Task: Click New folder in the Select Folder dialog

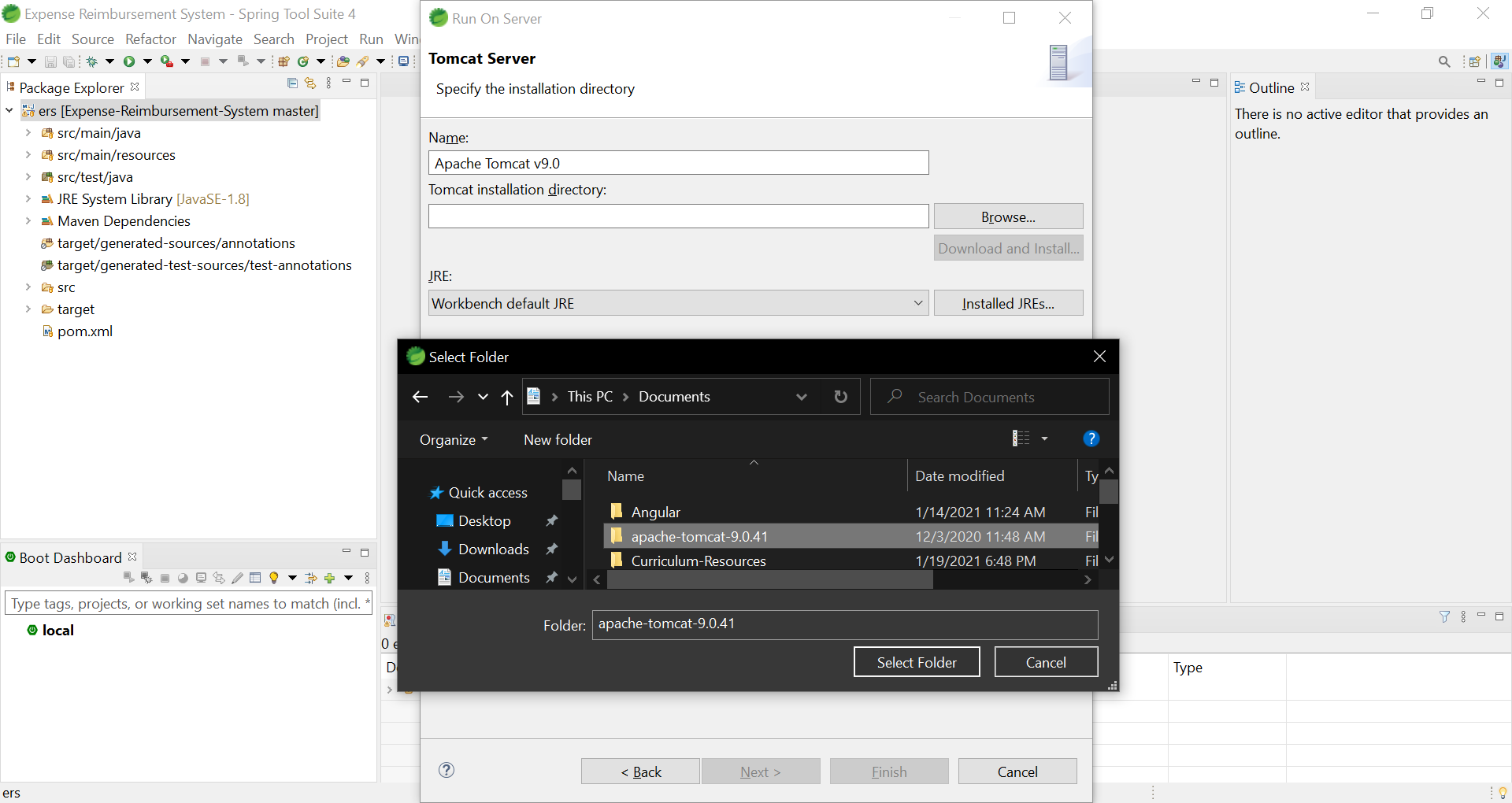Action: pyautogui.click(x=558, y=439)
